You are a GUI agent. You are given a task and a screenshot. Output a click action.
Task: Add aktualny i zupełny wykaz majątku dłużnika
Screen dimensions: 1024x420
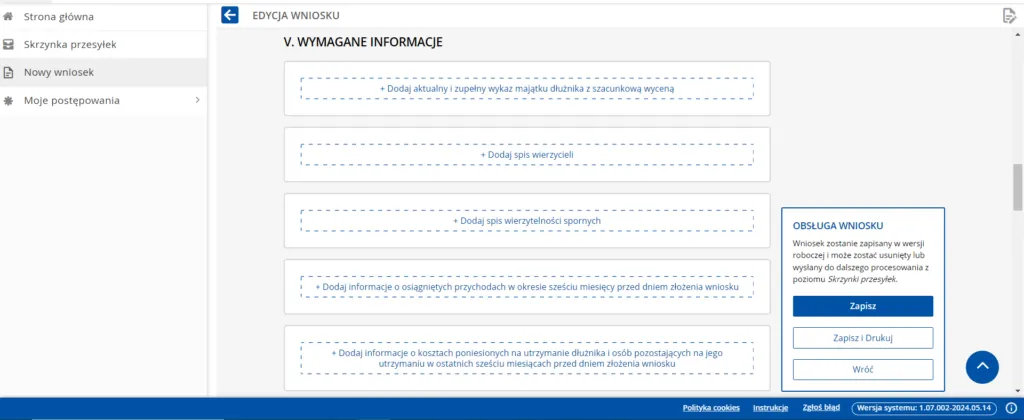coord(527,88)
